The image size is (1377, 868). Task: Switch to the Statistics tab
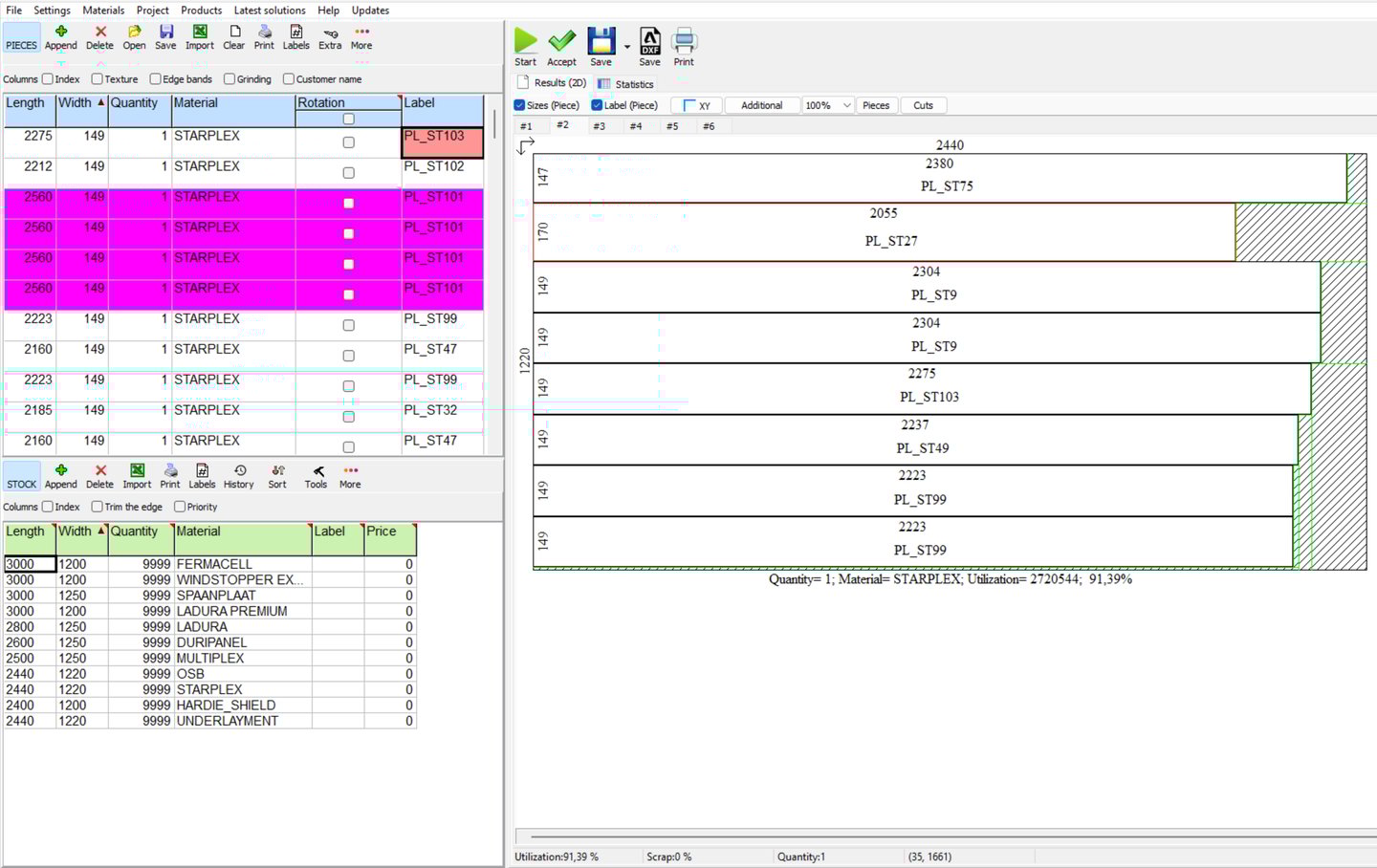click(625, 84)
